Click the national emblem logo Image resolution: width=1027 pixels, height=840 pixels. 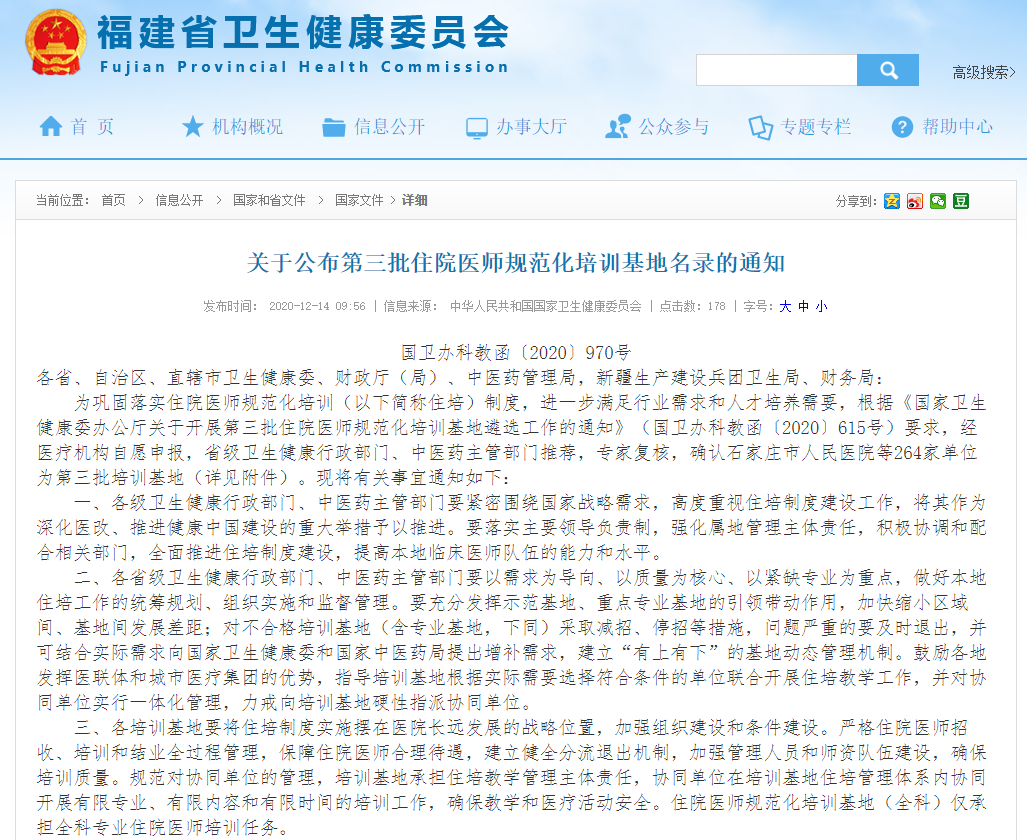pos(55,43)
